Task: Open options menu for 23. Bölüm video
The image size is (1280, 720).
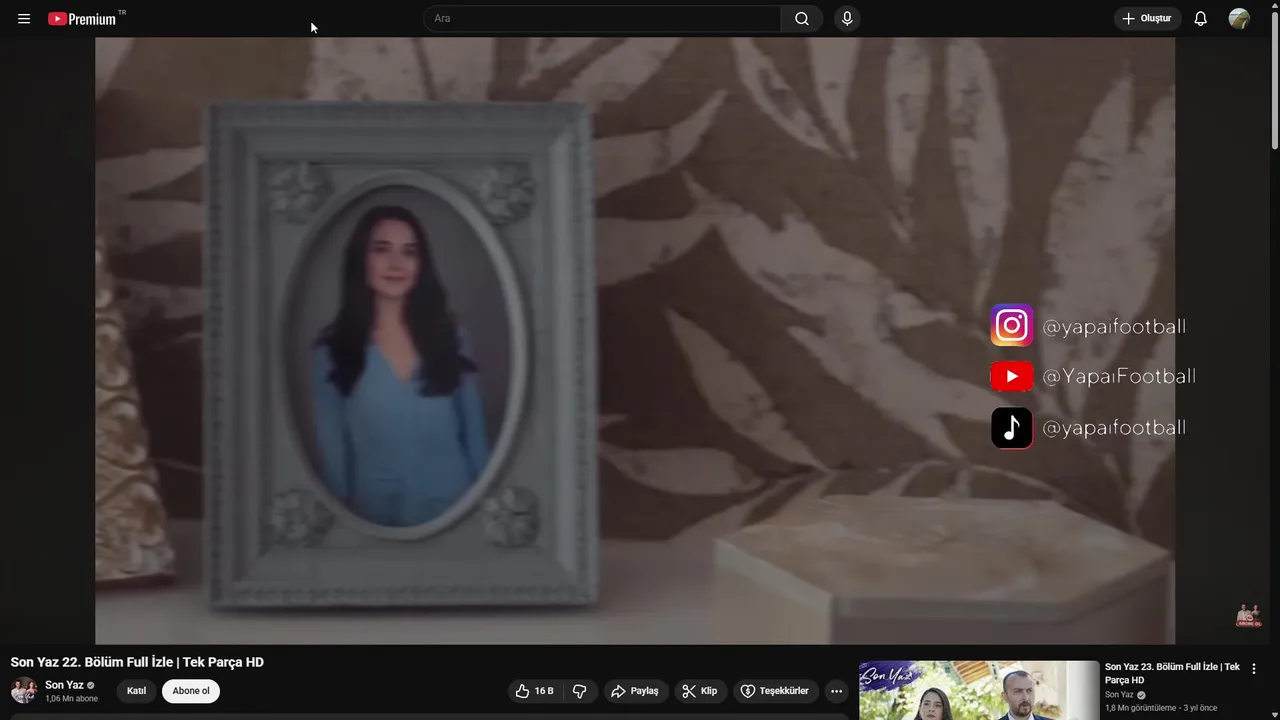Action: pyautogui.click(x=1254, y=669)
